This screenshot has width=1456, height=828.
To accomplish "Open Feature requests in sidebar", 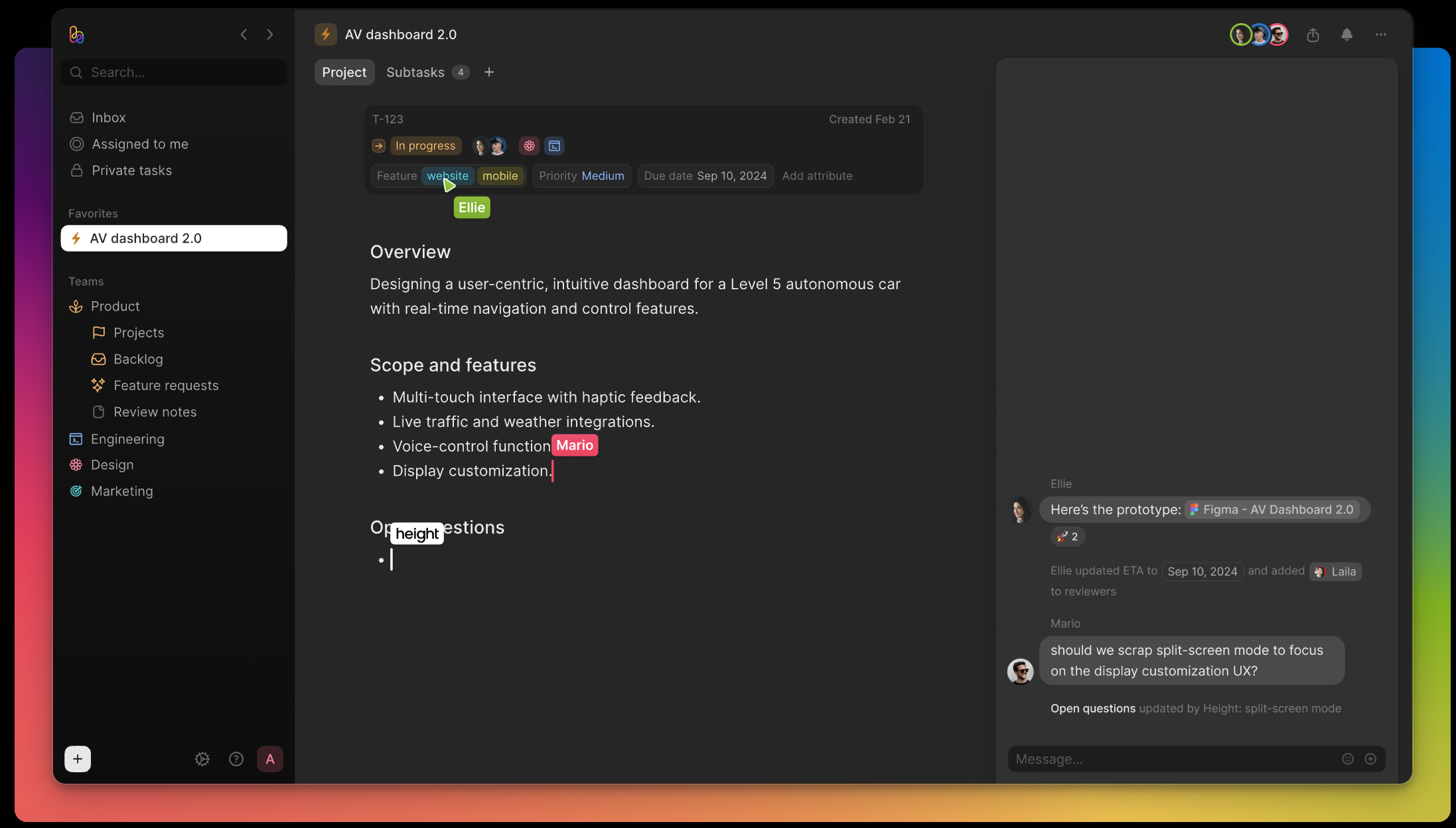I will click(x=166, y=385).
